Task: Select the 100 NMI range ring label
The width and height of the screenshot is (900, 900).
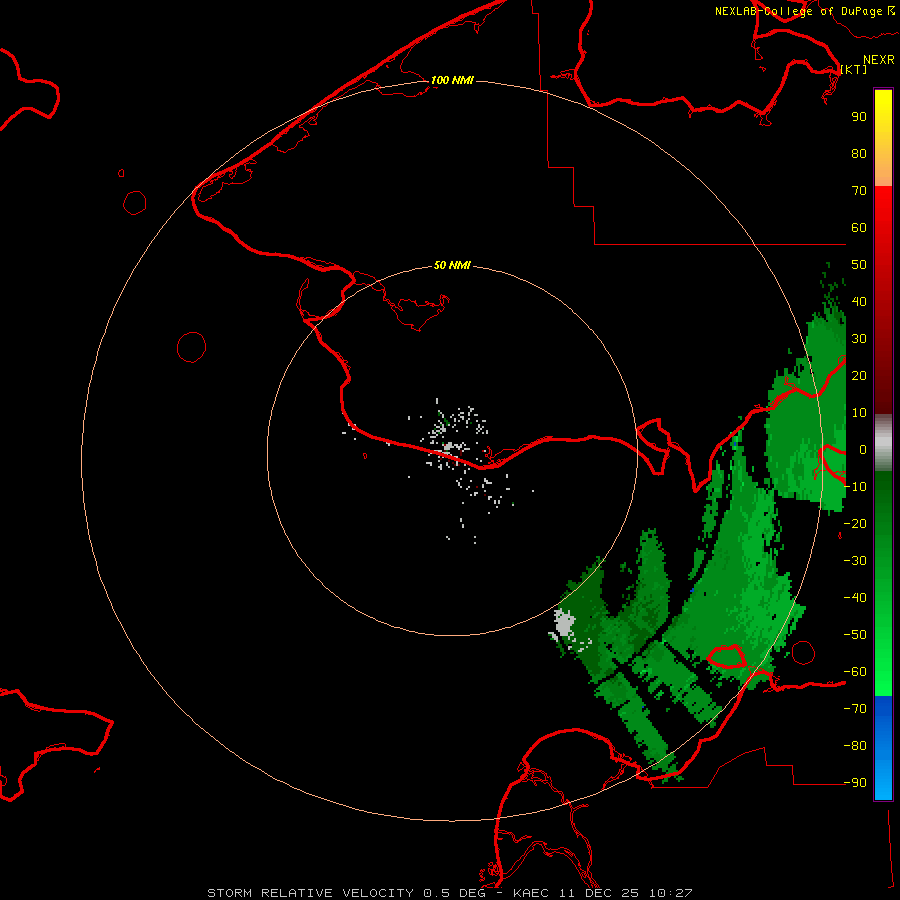Action: 452,80
